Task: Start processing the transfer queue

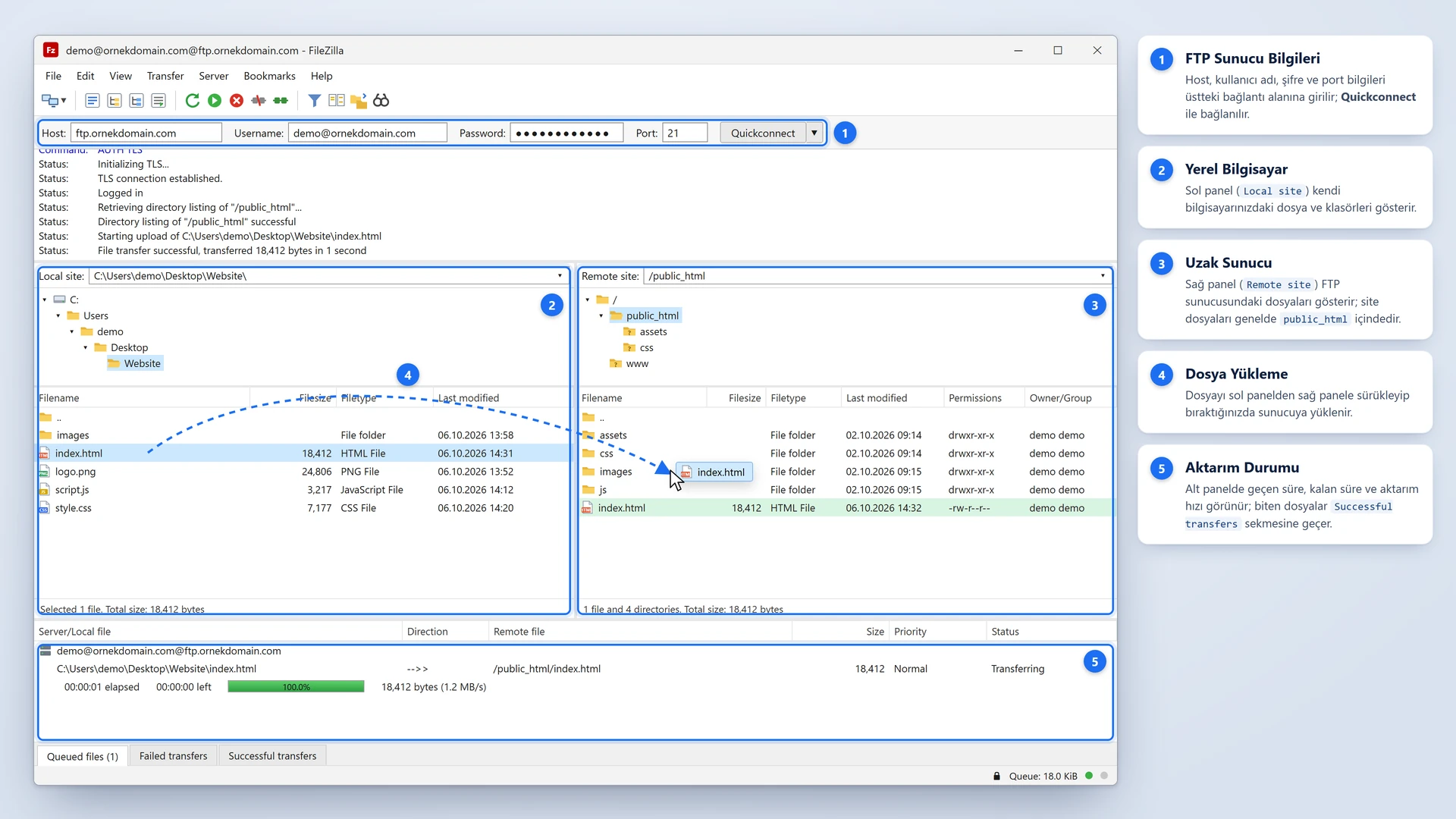Action: coord(215,100)
